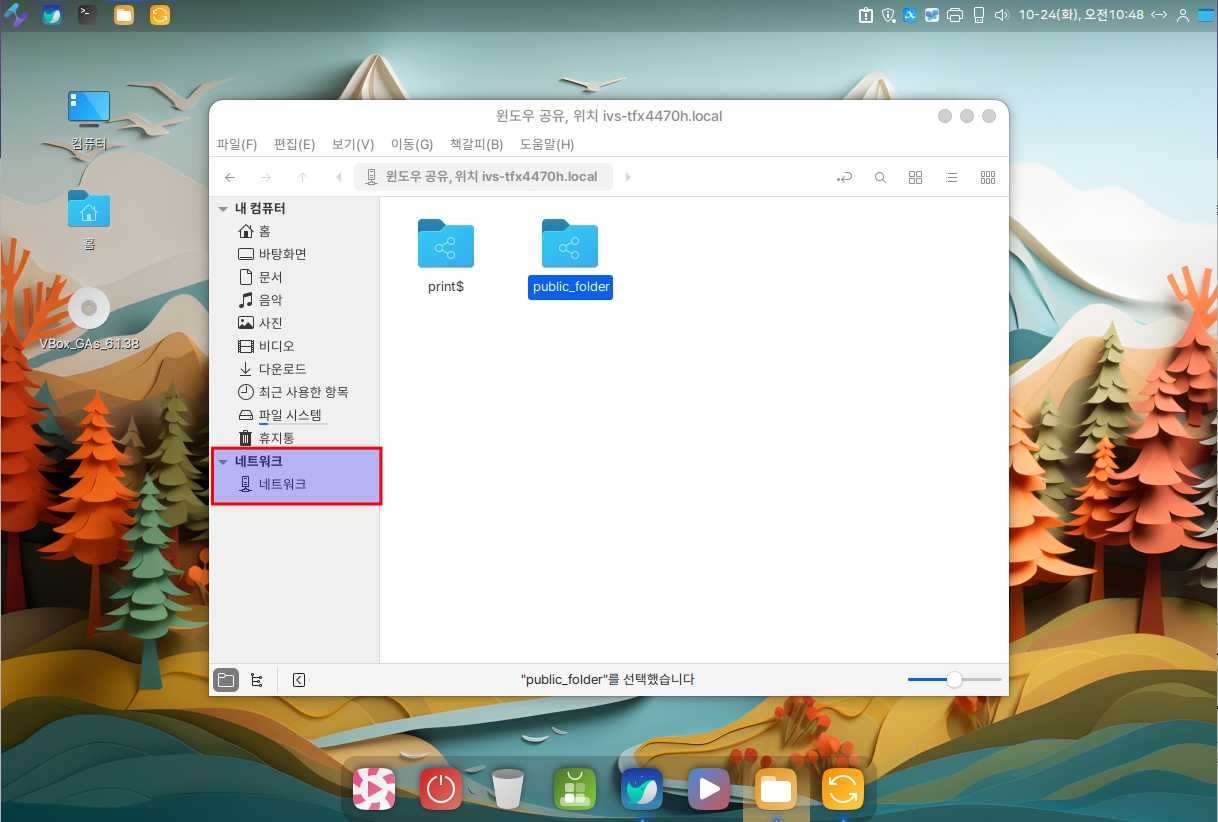
Task: Open the 휴지통 trash location
Action: click(276, 438)
